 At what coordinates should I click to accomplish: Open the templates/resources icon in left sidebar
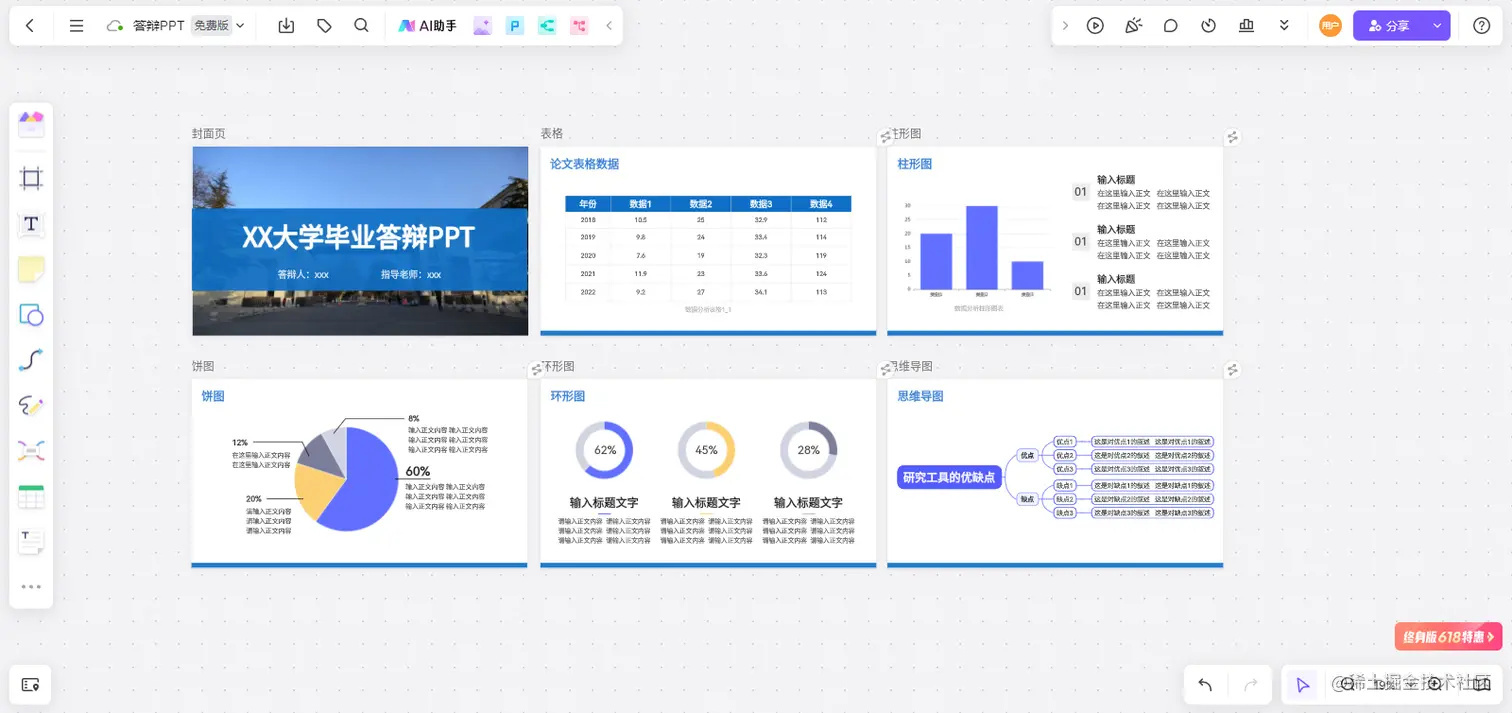coord(31,124)
